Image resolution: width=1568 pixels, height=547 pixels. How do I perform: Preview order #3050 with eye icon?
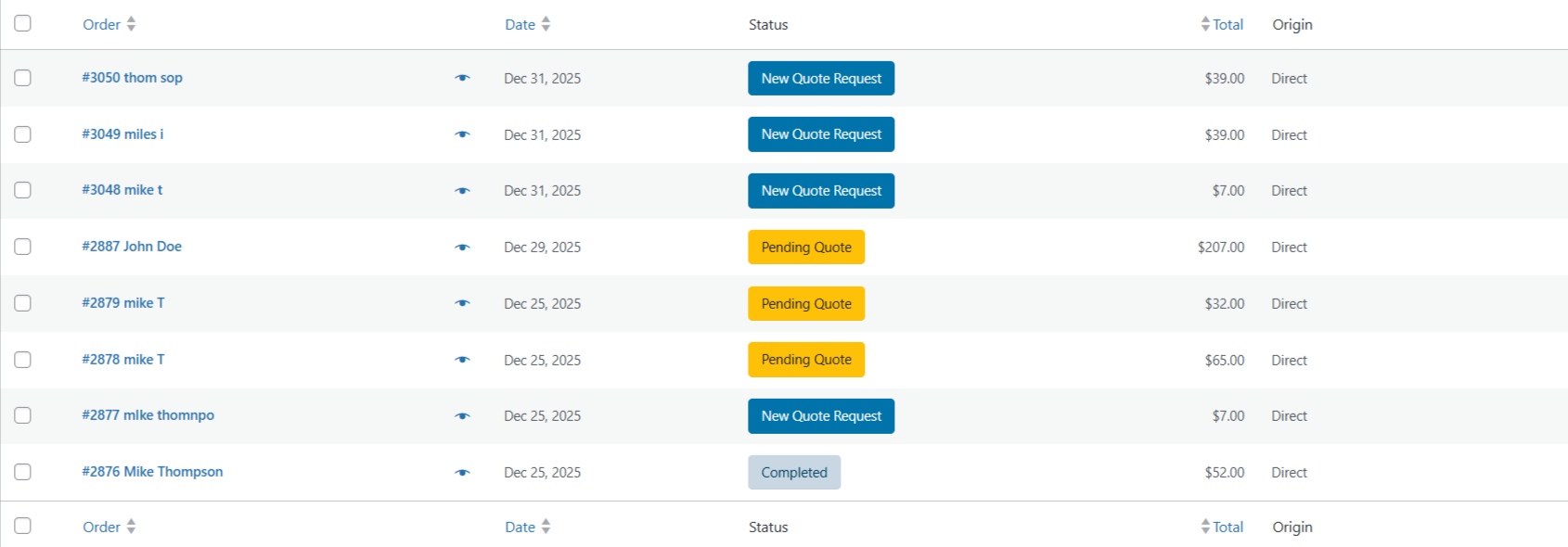point(462,78)
